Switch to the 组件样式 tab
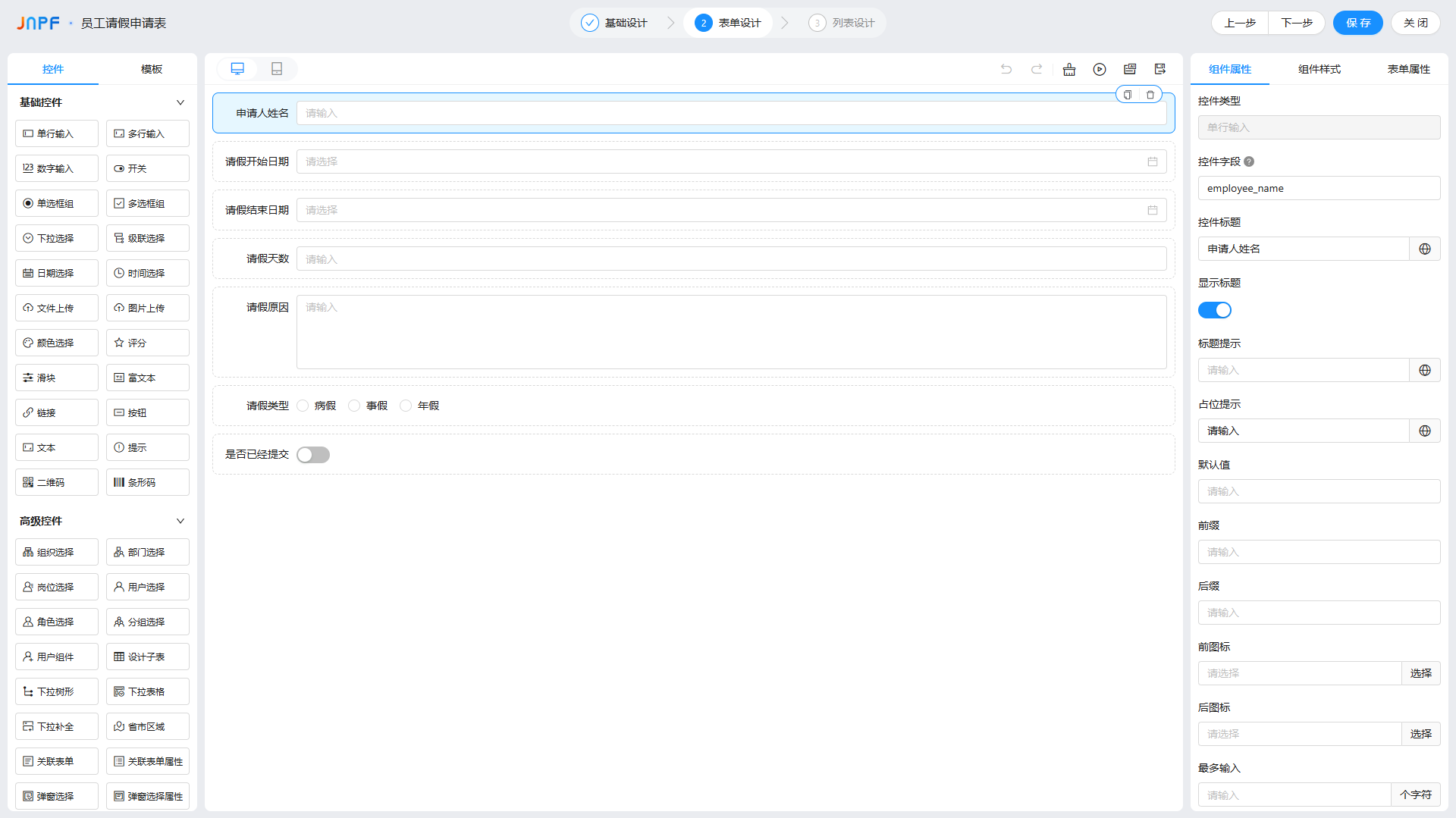This screenshot has width=1456, height=818. point(1319,69)
